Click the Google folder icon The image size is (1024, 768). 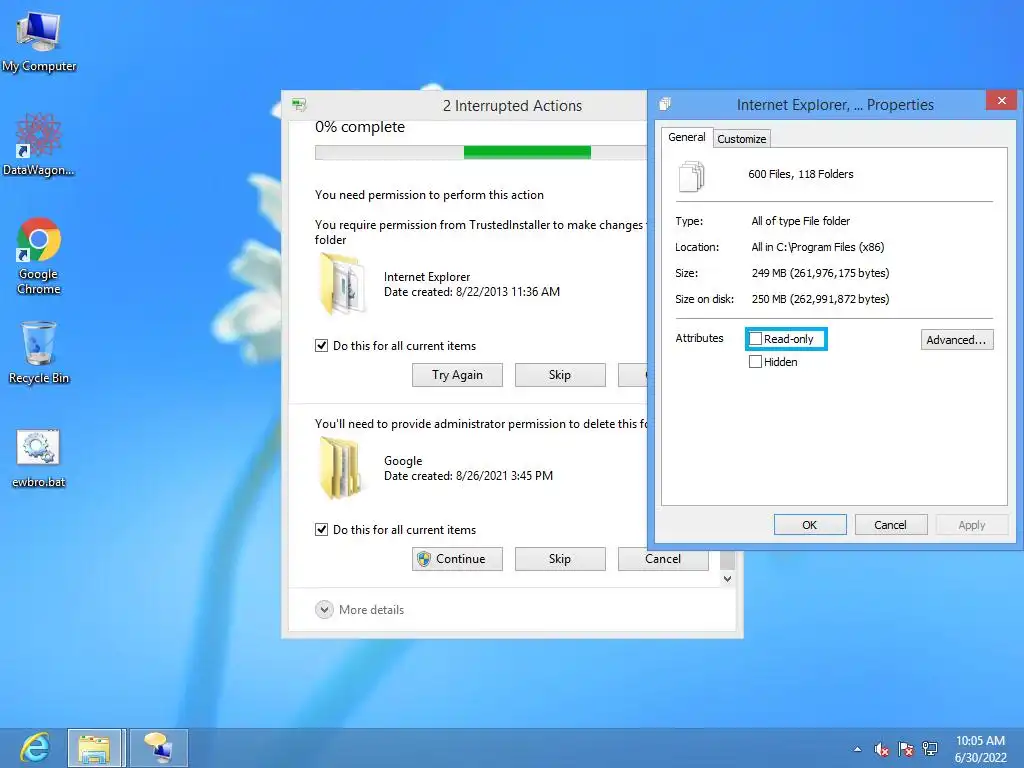pos(340,468)
